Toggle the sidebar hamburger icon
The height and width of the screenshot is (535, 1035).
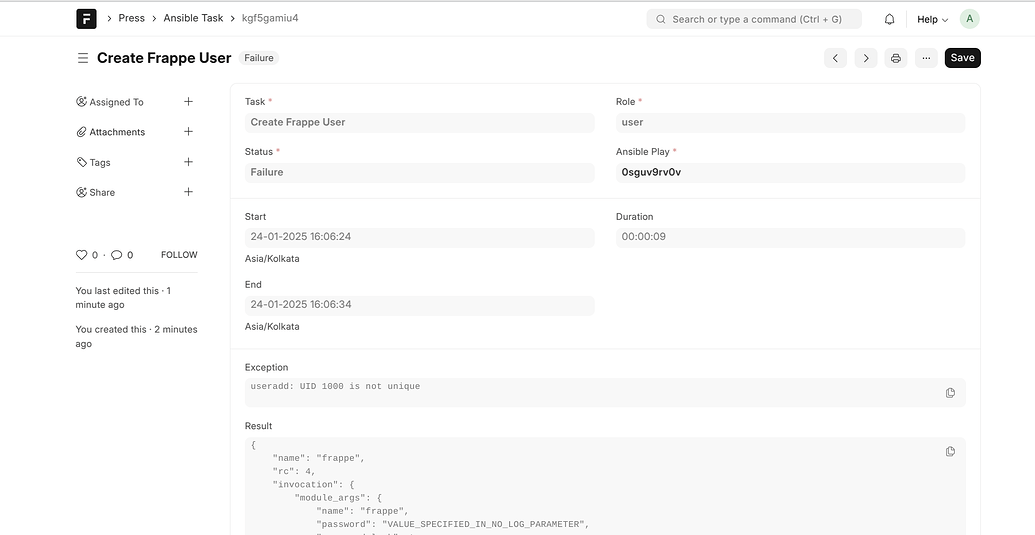click(83, 58)
